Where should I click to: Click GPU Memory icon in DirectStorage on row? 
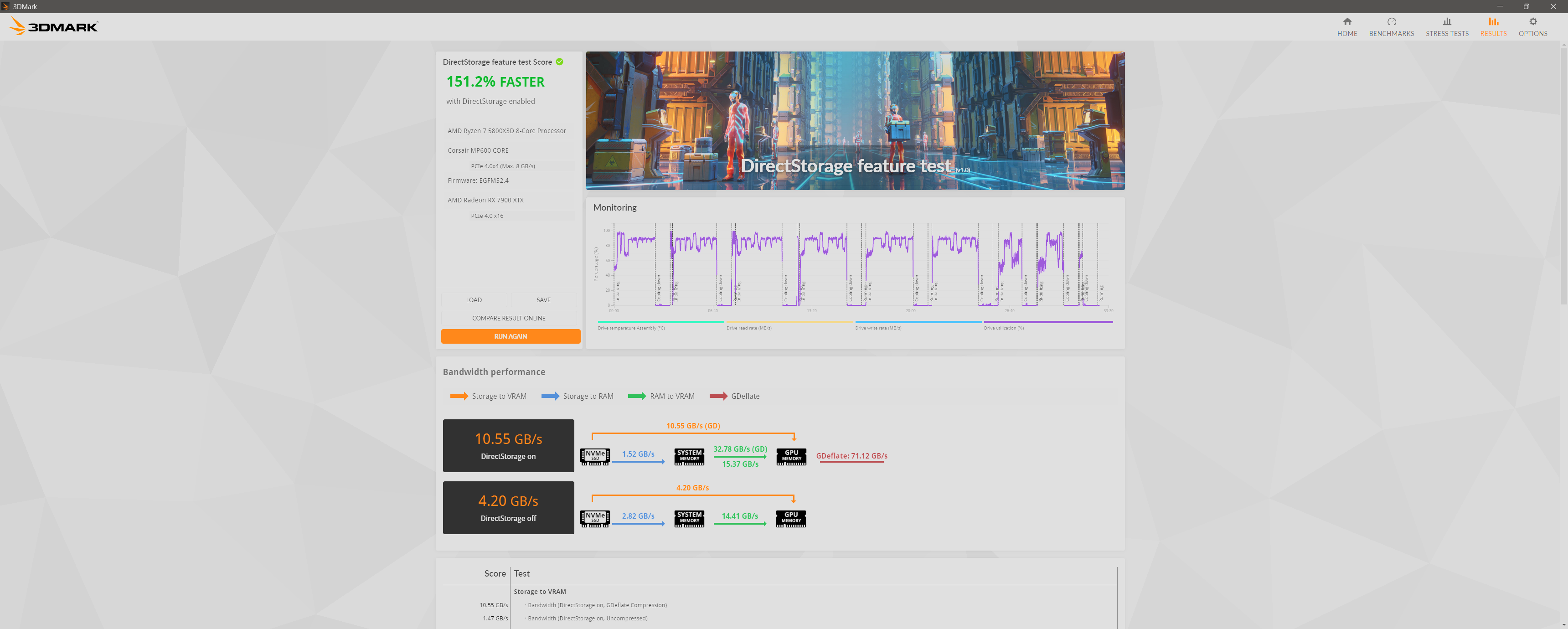pyautogui.click(x=791, y=457)
